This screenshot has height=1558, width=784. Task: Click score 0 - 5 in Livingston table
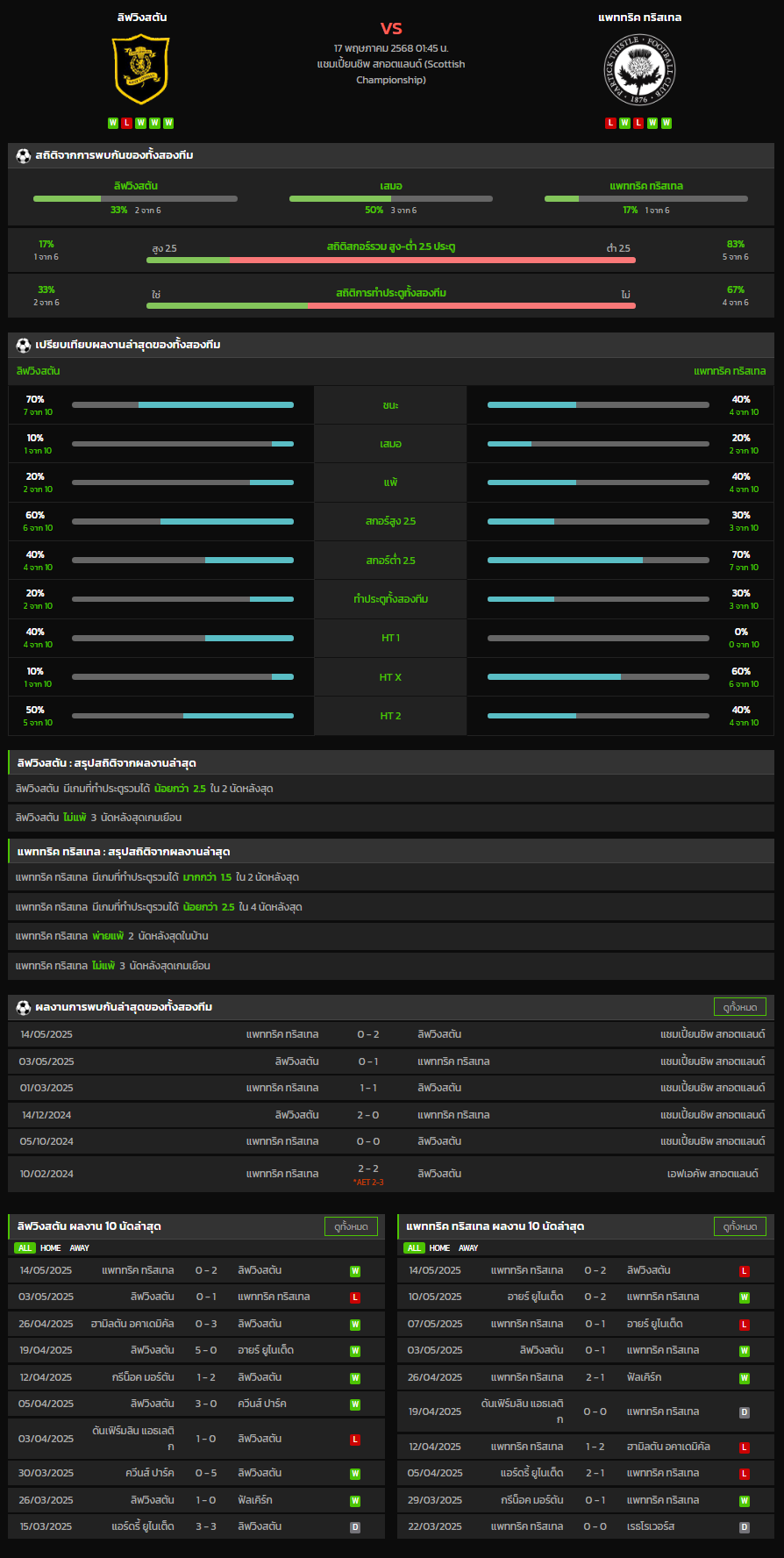coord(206,1474)
